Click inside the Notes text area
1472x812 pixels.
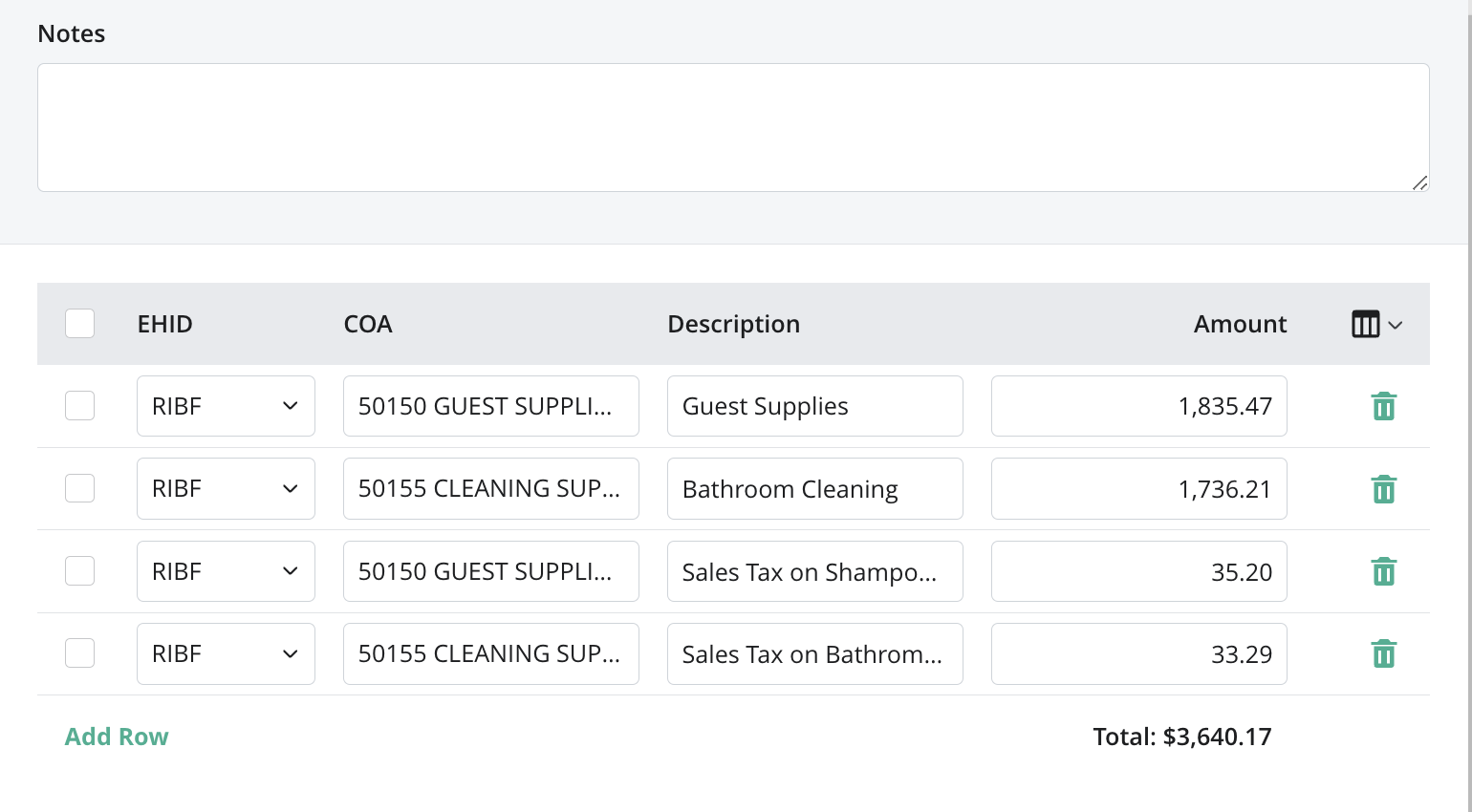pos(733,127)
